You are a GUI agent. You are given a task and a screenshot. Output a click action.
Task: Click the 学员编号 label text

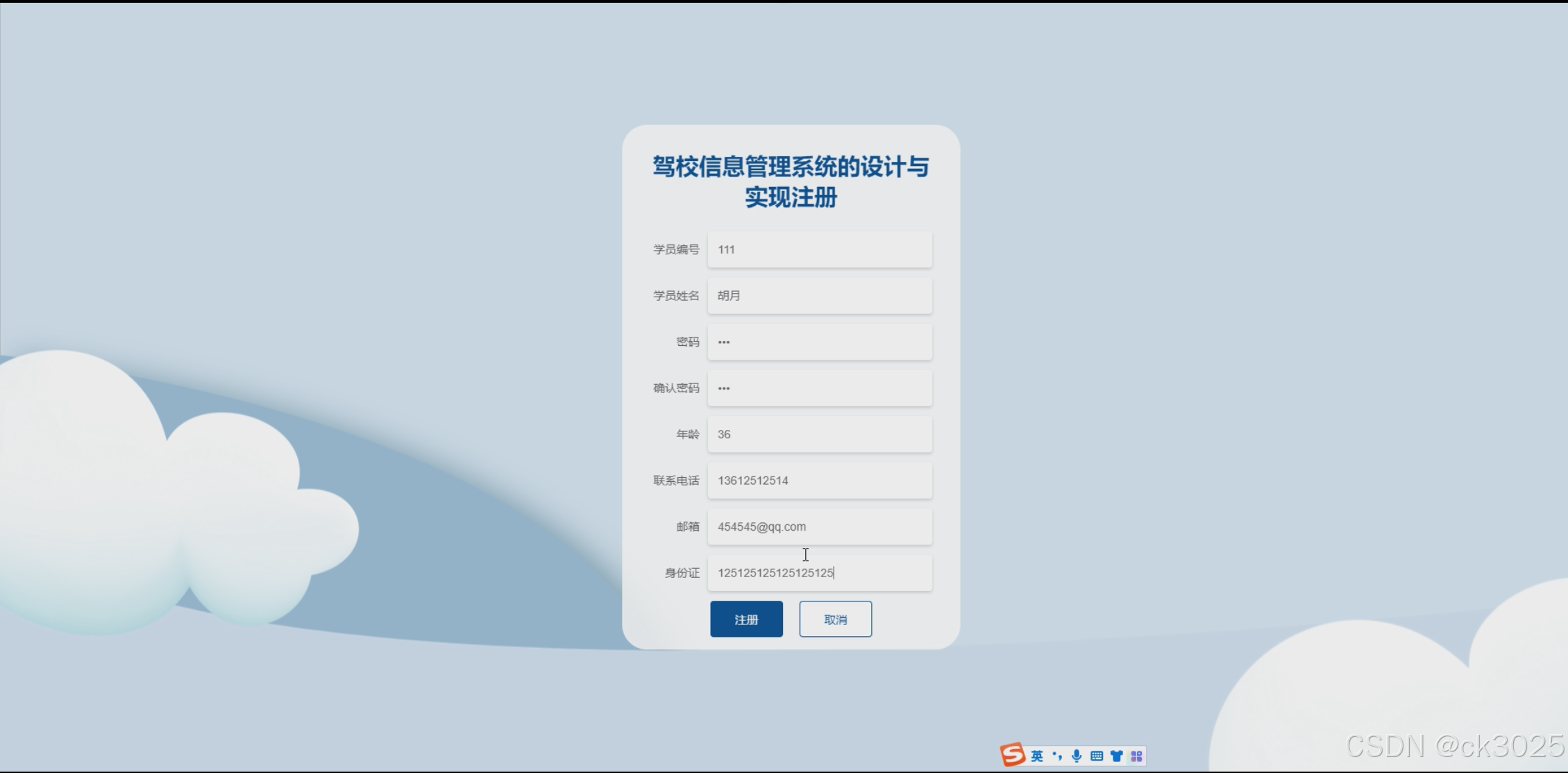(675, 249)
